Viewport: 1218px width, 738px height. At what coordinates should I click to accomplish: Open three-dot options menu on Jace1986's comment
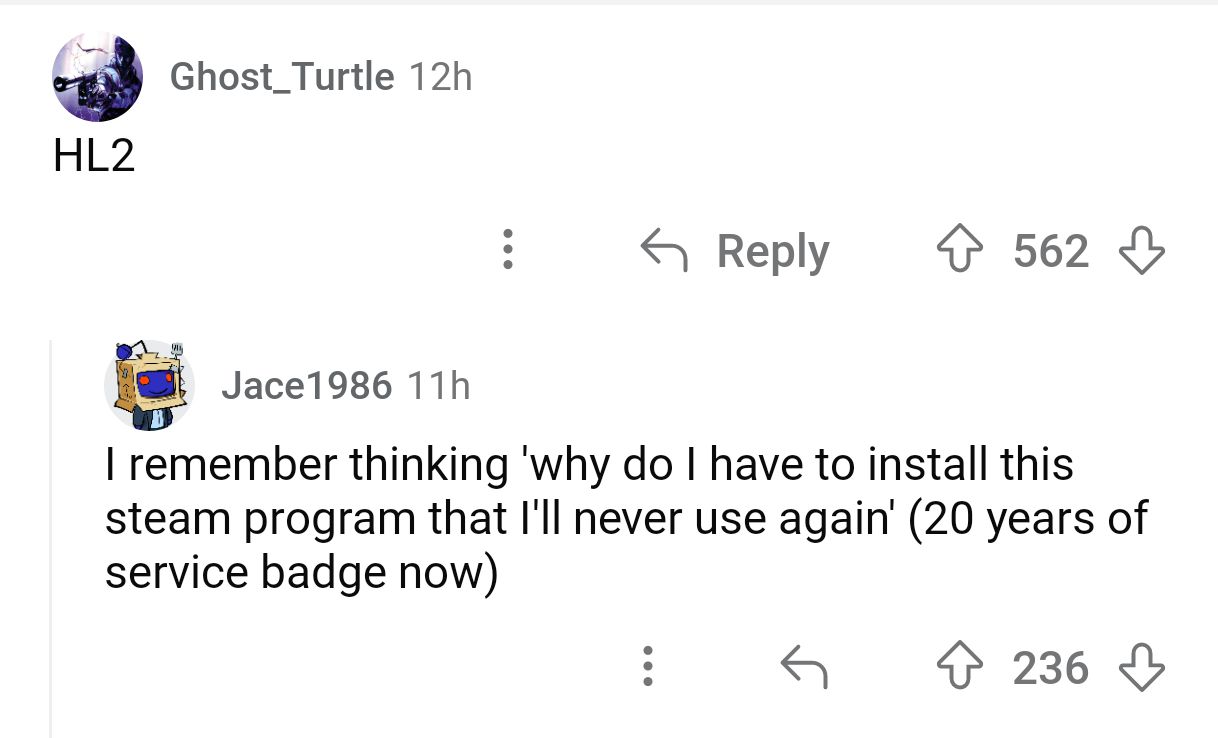pos(648,667)
